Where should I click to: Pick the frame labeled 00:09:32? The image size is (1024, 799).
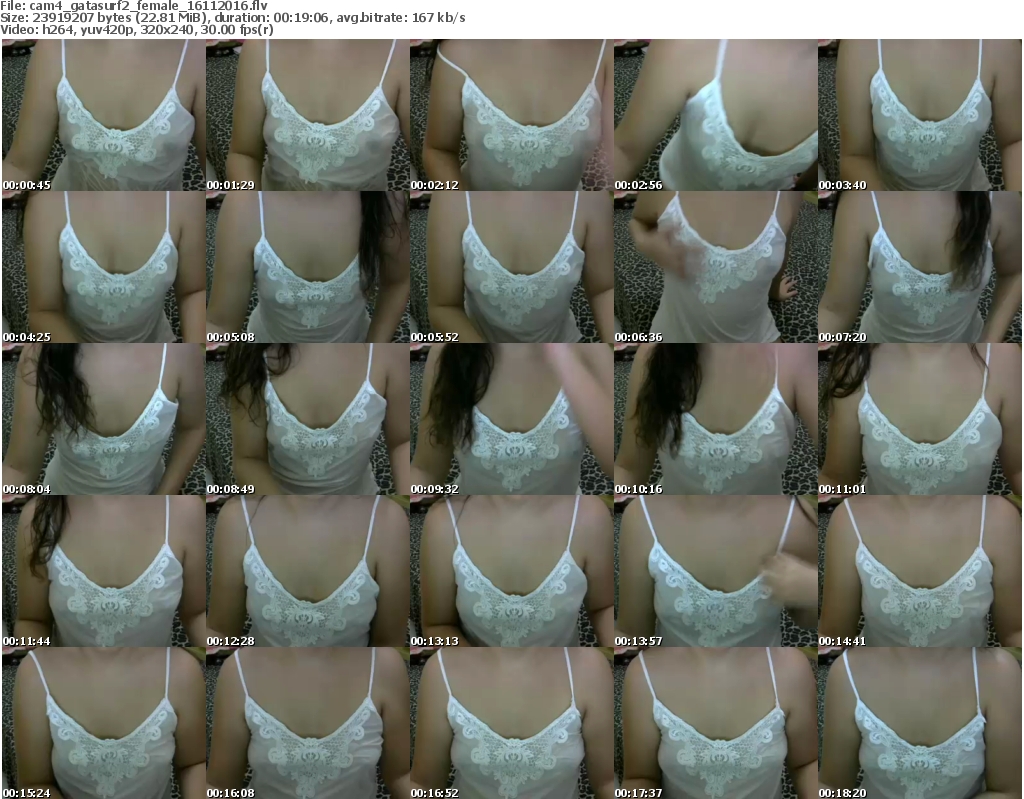point(511,419)
